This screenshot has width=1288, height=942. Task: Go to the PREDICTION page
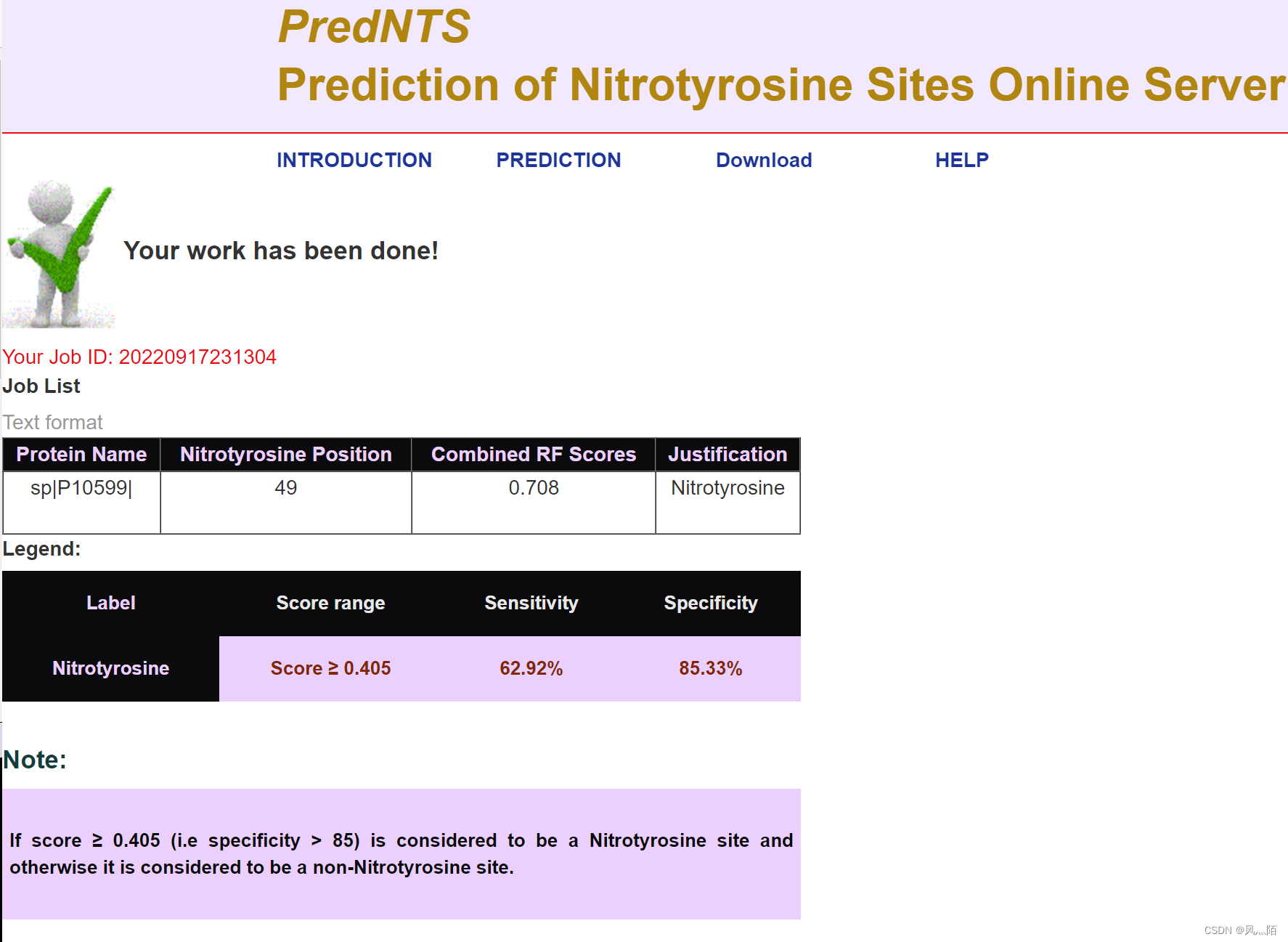point(558,160)
